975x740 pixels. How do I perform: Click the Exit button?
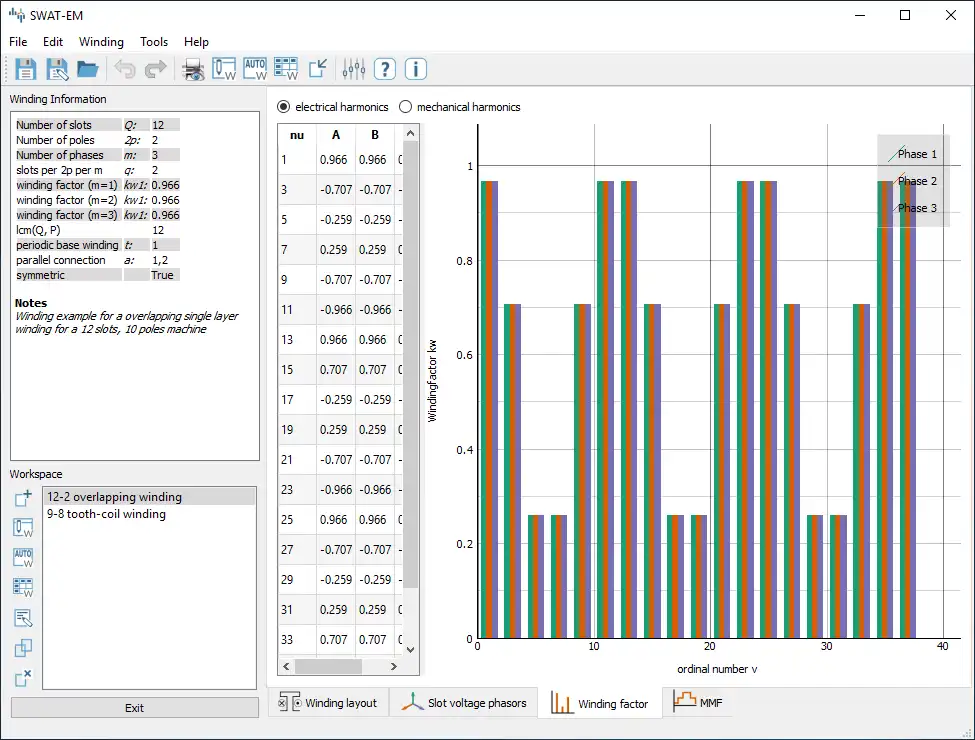click(134, 708)
